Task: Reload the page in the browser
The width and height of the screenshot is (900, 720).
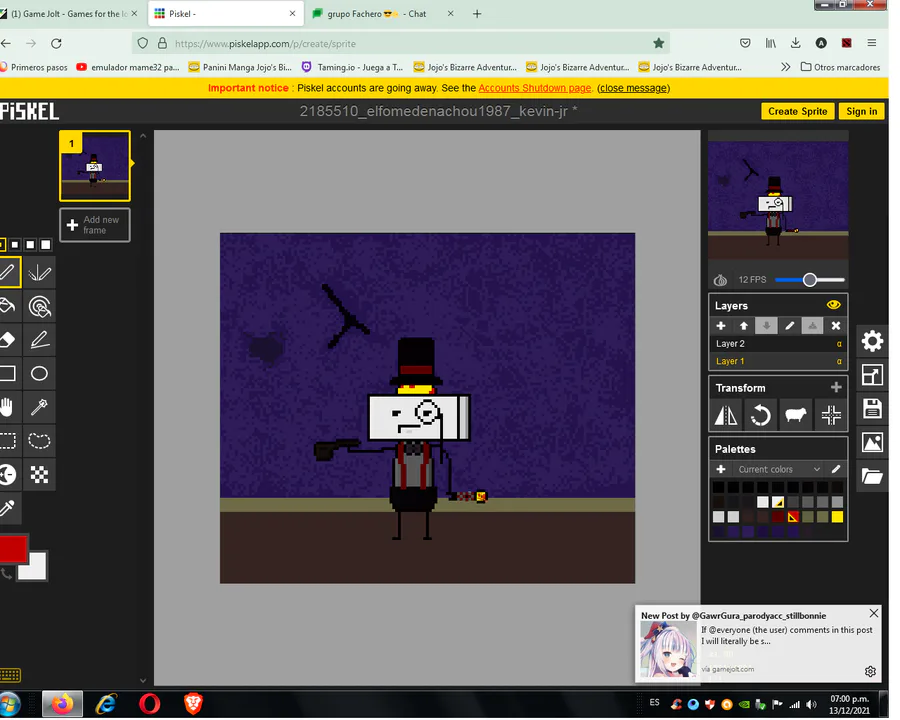Action: [x=56, y=43]
